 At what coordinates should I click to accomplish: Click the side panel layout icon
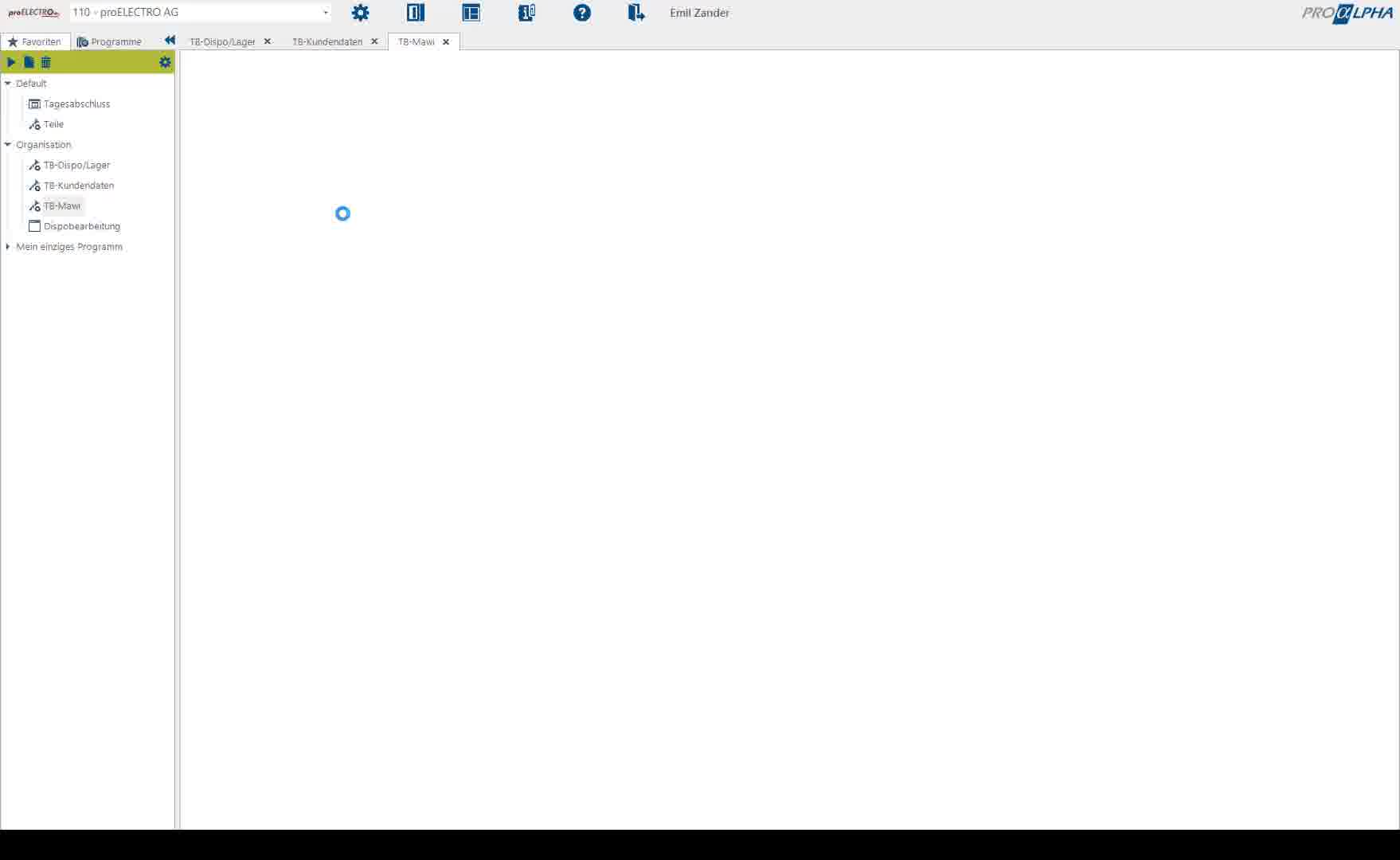coord(416,13)
